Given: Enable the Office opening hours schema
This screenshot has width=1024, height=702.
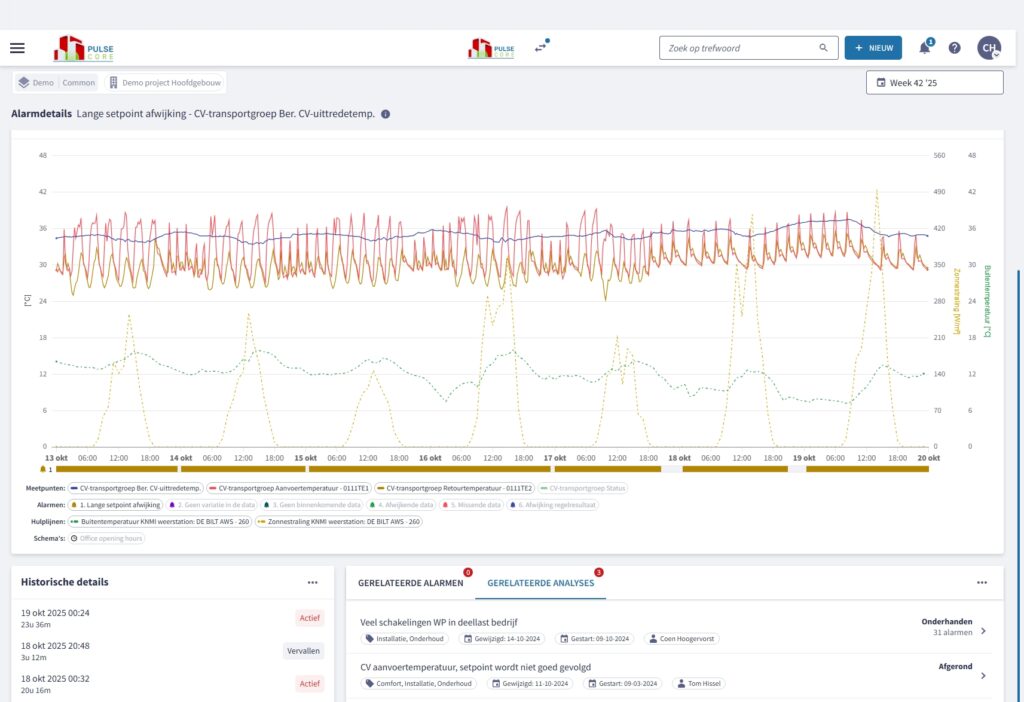Looking at the screenshot, I should pos(106,538).
